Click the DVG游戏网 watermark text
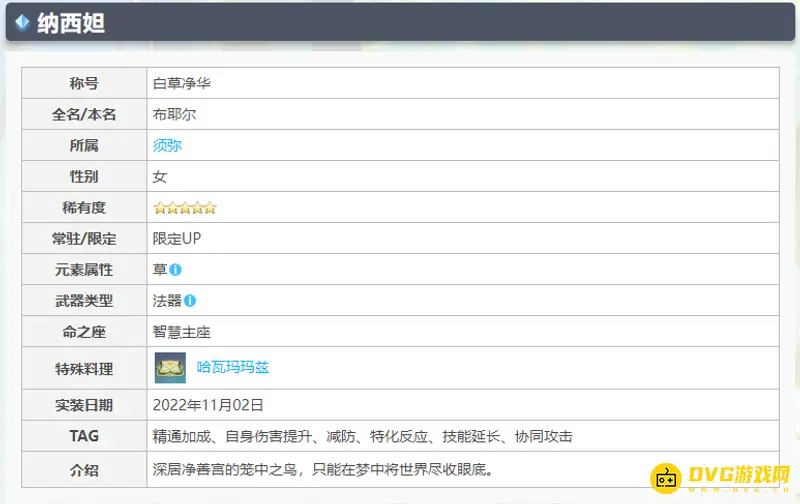800x504 pixels. (x=740, y=475)
